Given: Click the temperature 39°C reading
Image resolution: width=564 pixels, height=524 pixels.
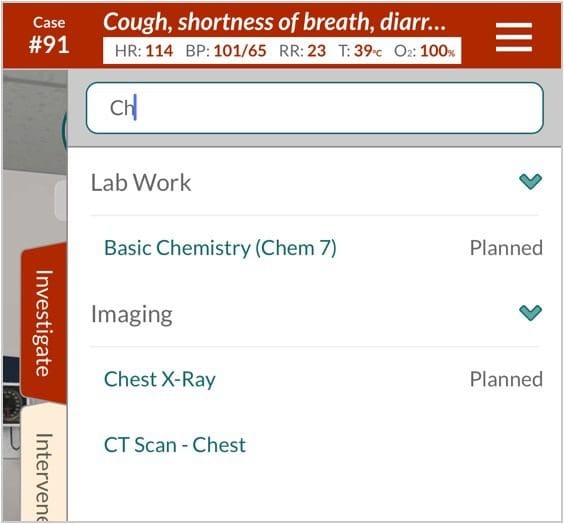Looking at the screenshot, I should 360,51.
